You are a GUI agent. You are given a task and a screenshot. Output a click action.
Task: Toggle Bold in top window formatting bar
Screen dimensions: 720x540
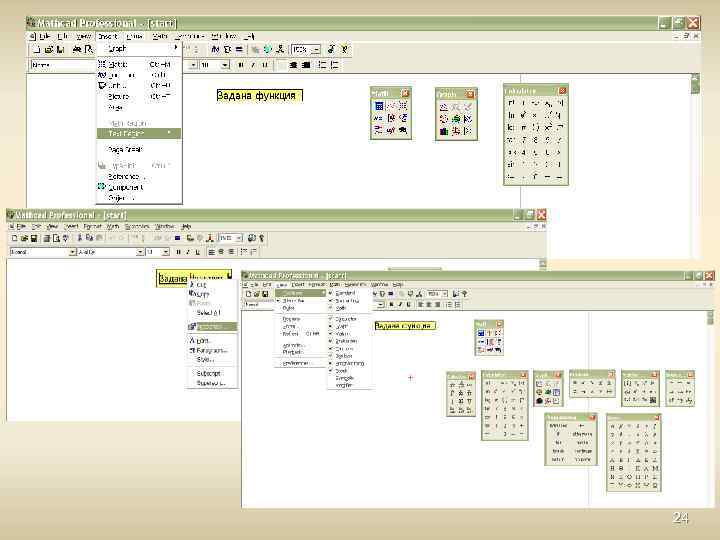tap(240, 65)
